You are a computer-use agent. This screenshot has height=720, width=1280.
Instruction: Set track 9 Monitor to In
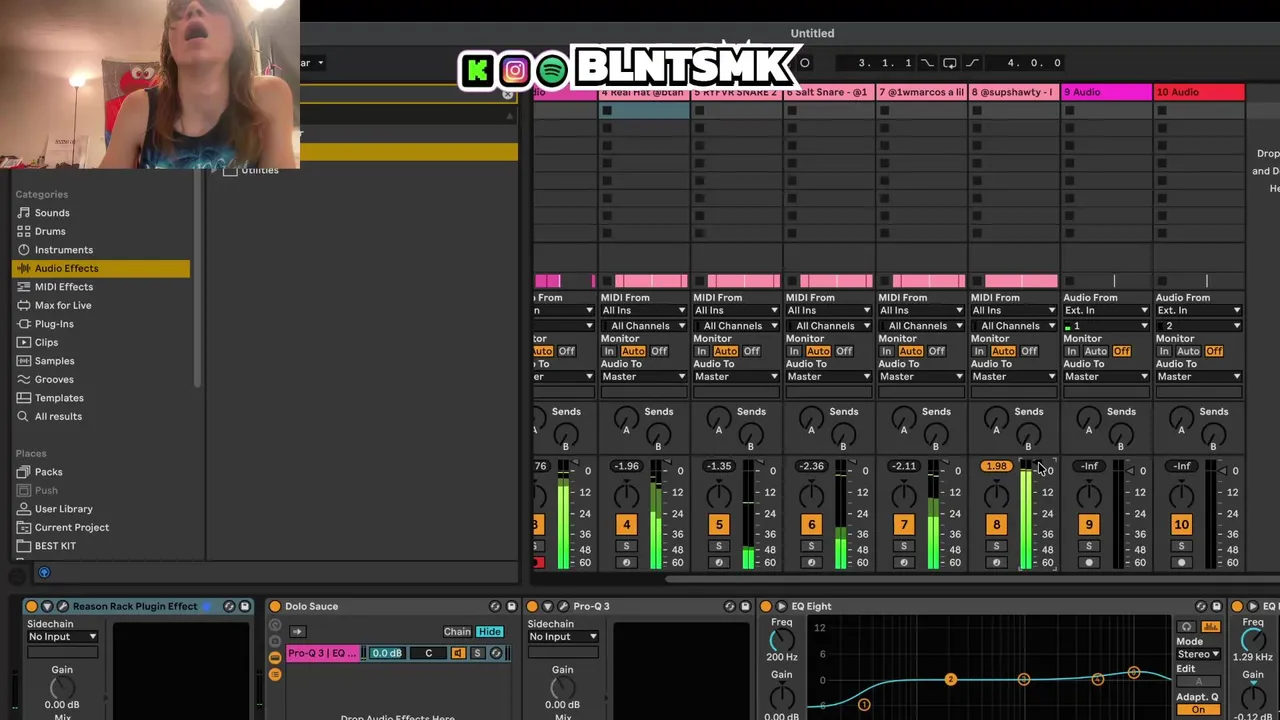click(x=1074, y=351)
